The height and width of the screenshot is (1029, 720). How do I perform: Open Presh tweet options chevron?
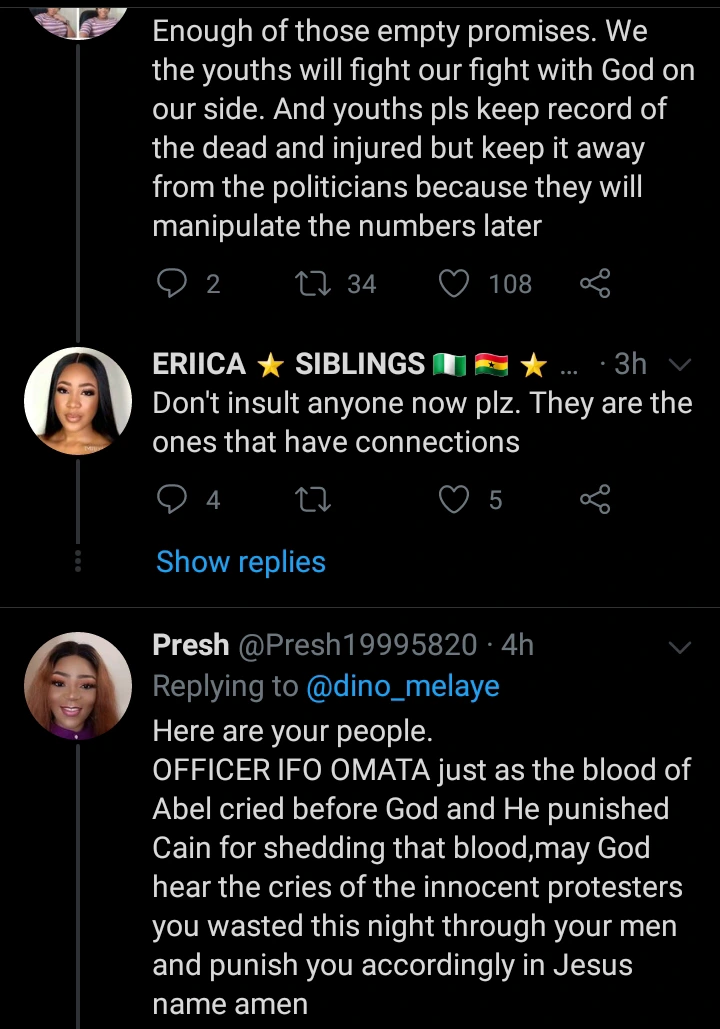[x=679, y=648]
